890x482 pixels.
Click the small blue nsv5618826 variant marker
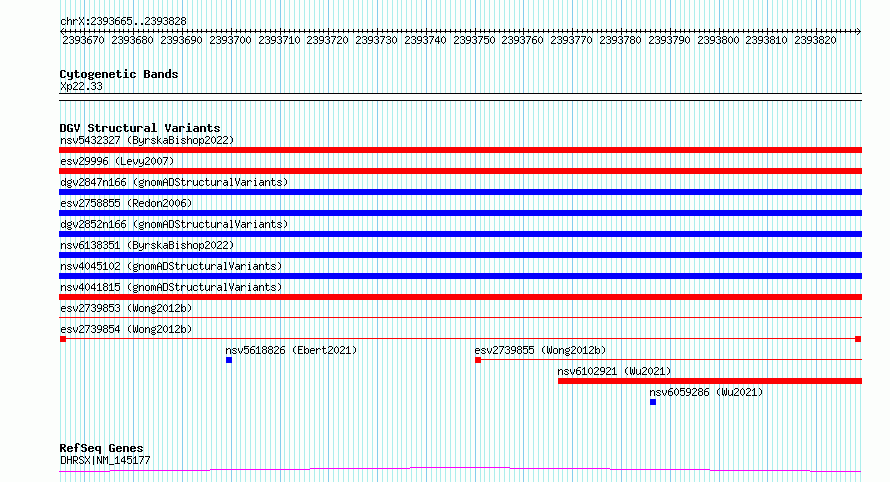[229, 360]
